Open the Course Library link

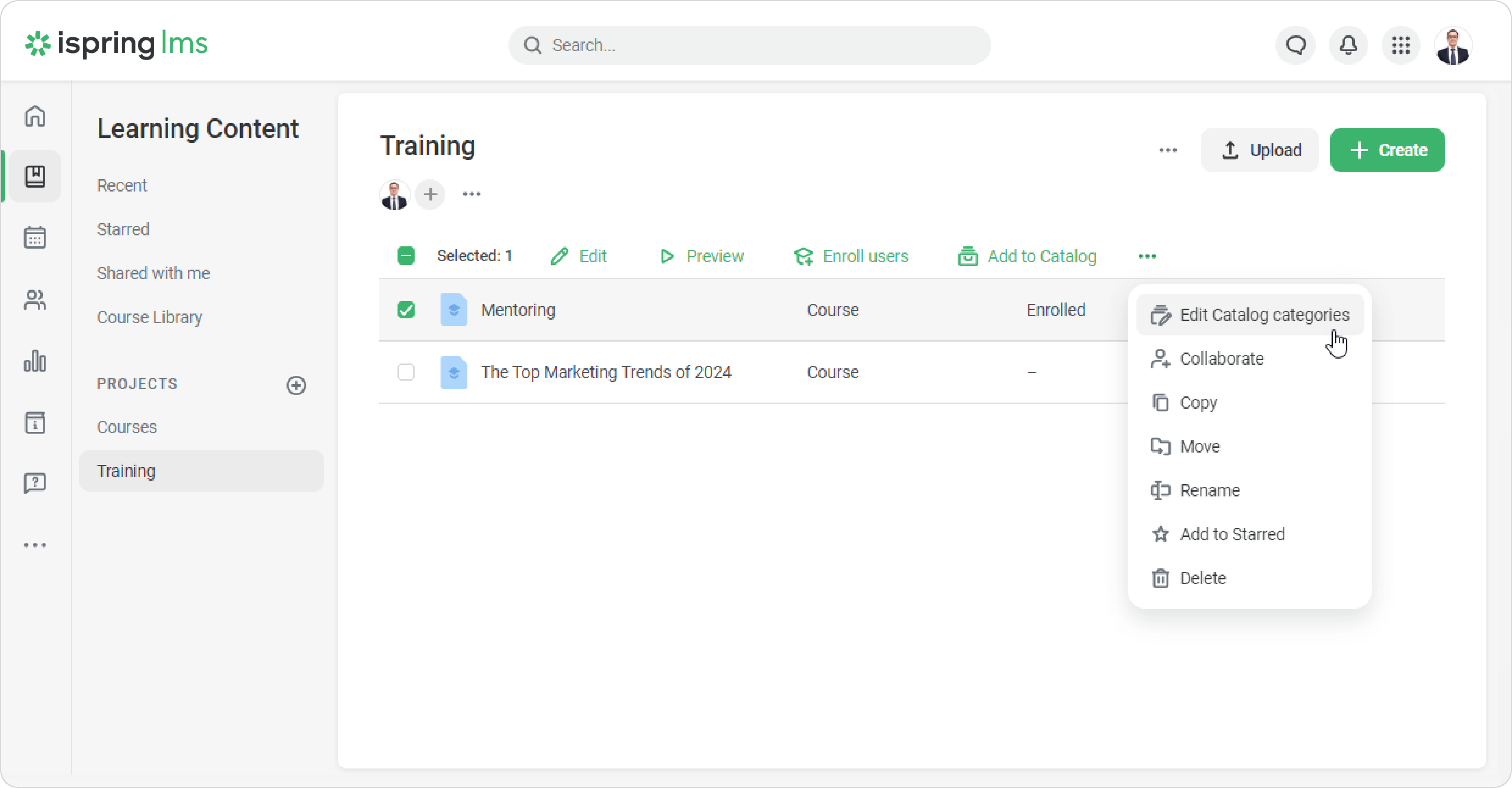[x=149, y=317]
